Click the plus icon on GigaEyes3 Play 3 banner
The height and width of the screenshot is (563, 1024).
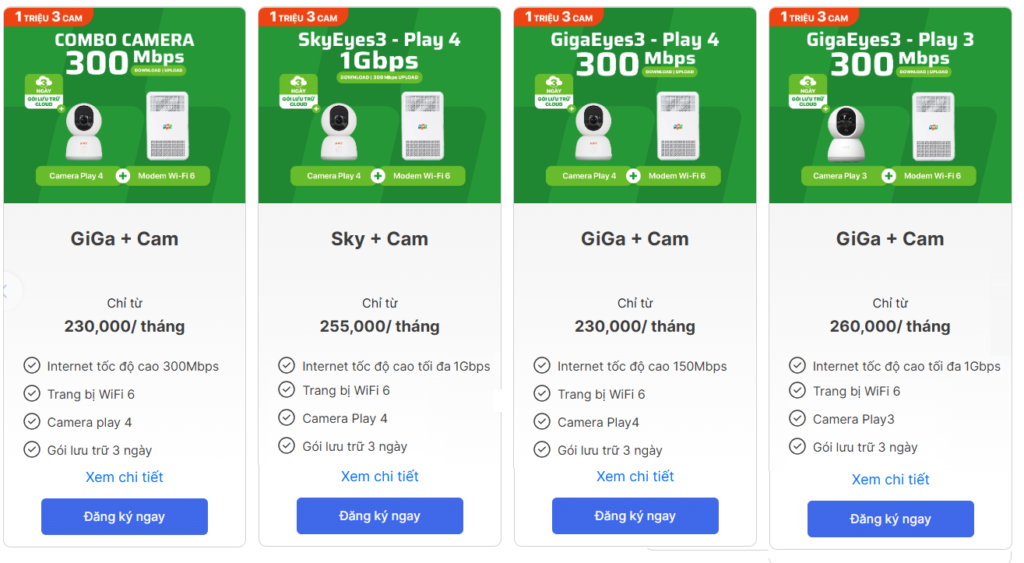point(889,176)
